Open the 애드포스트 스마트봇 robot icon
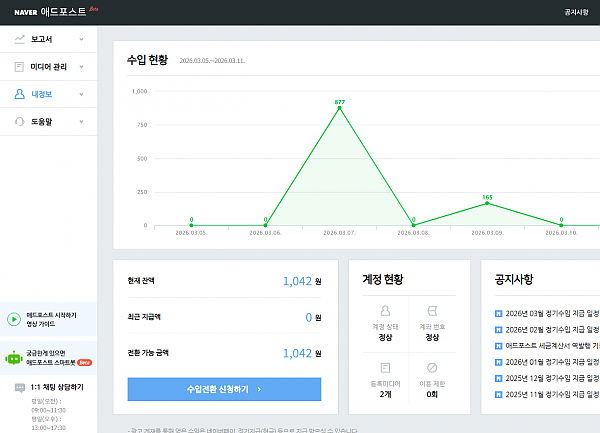600x433 pixels. coord(13,357)
